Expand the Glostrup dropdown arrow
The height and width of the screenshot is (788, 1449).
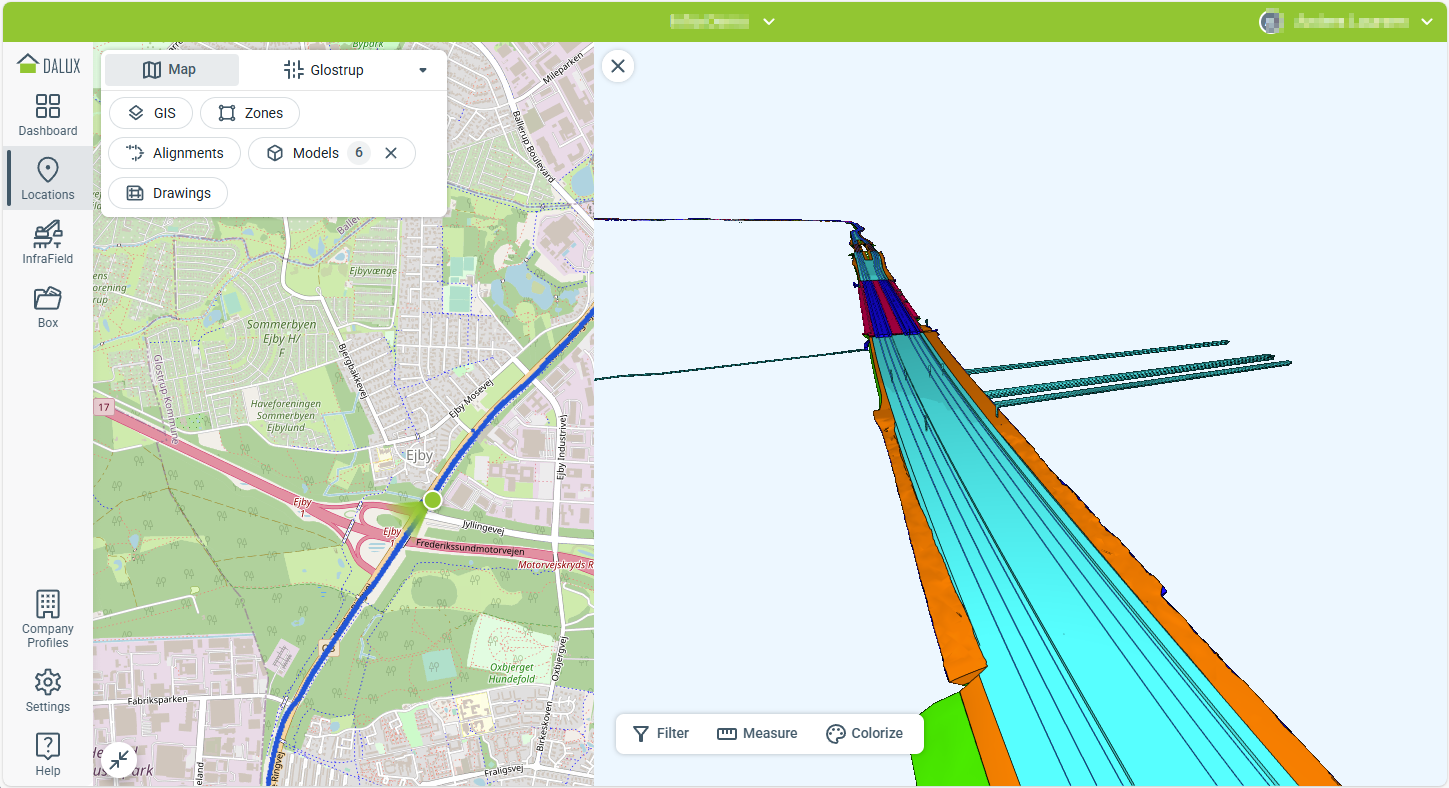coord(423,70)
